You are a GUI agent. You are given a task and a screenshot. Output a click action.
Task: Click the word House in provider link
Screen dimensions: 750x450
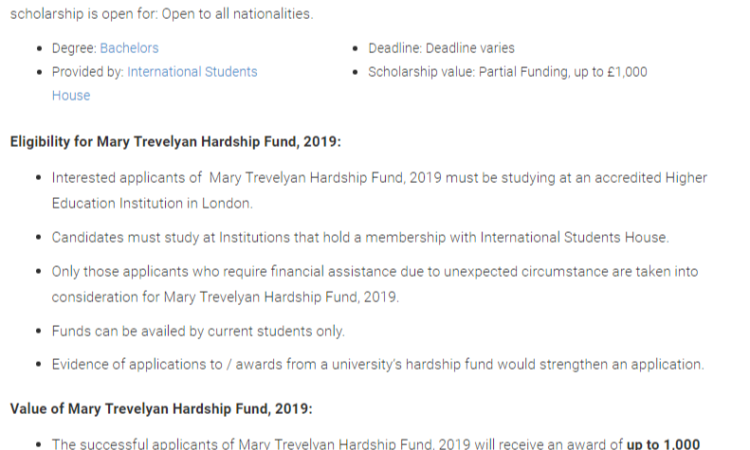pyautogui.click(x=71, y=96)
